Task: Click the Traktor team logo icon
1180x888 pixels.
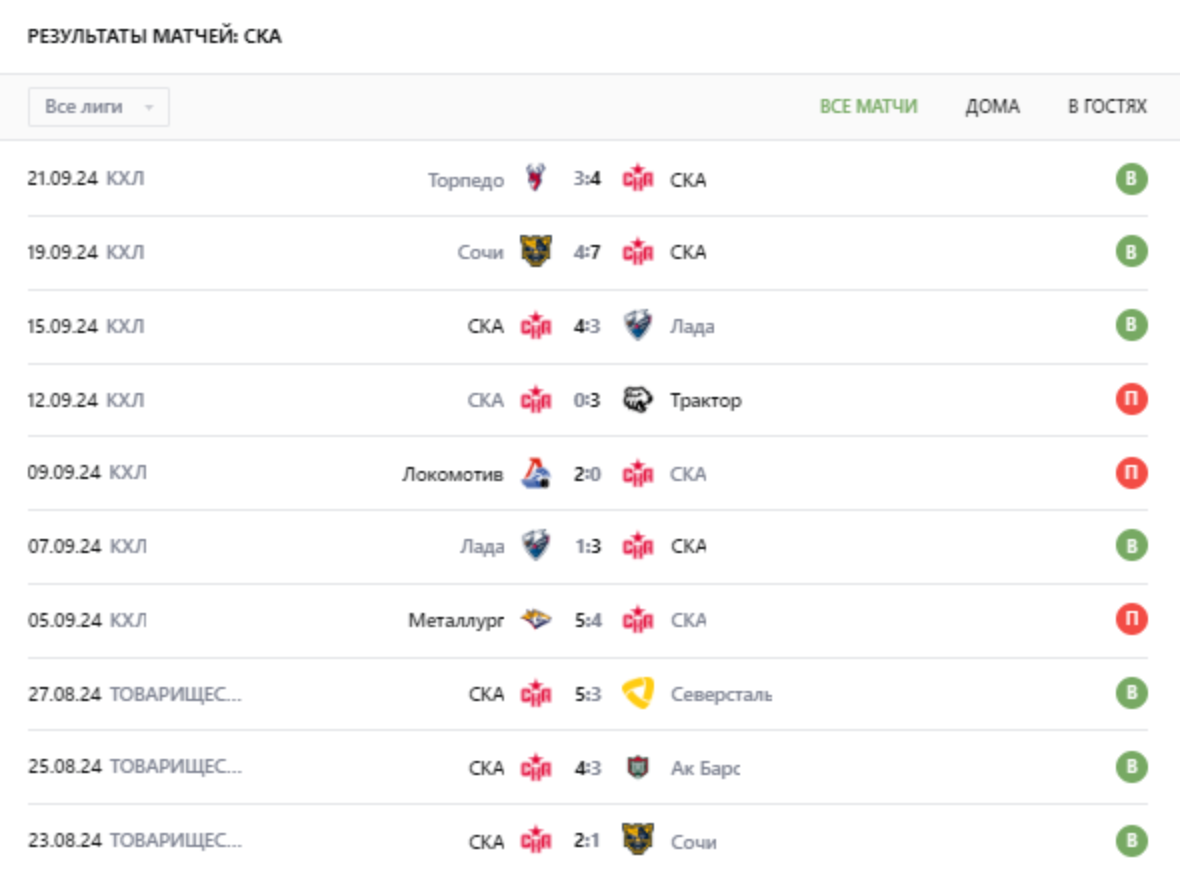Action: pyautogui.click(x=637, y=400)
